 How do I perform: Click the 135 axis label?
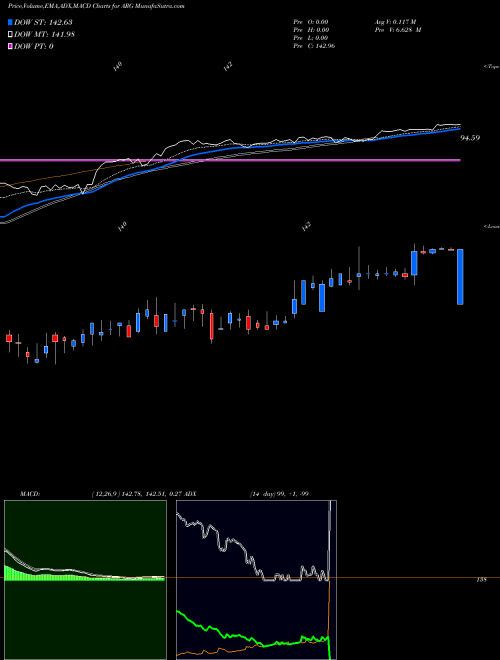tap(481, 580)
